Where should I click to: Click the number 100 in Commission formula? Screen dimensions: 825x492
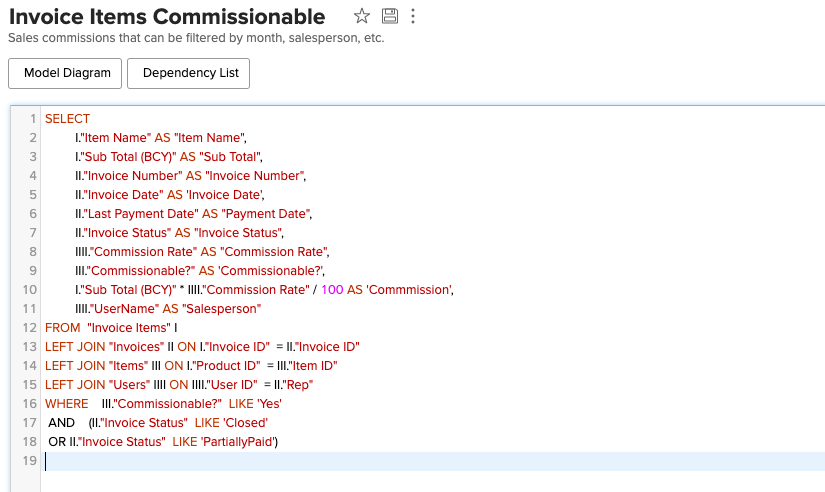coord(332,290)
